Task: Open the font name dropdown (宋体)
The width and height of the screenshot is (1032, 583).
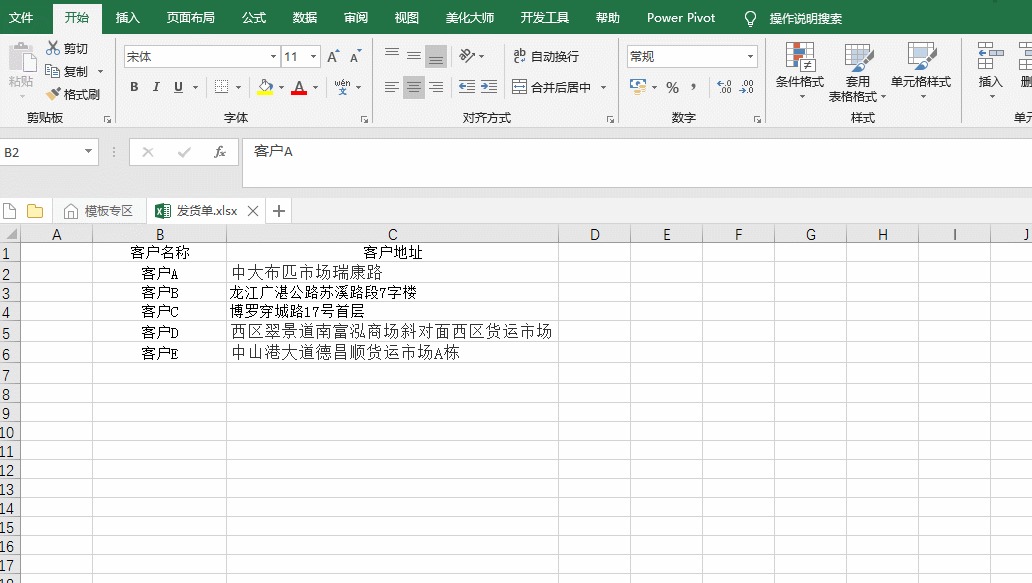Action: tap(273, 57)
